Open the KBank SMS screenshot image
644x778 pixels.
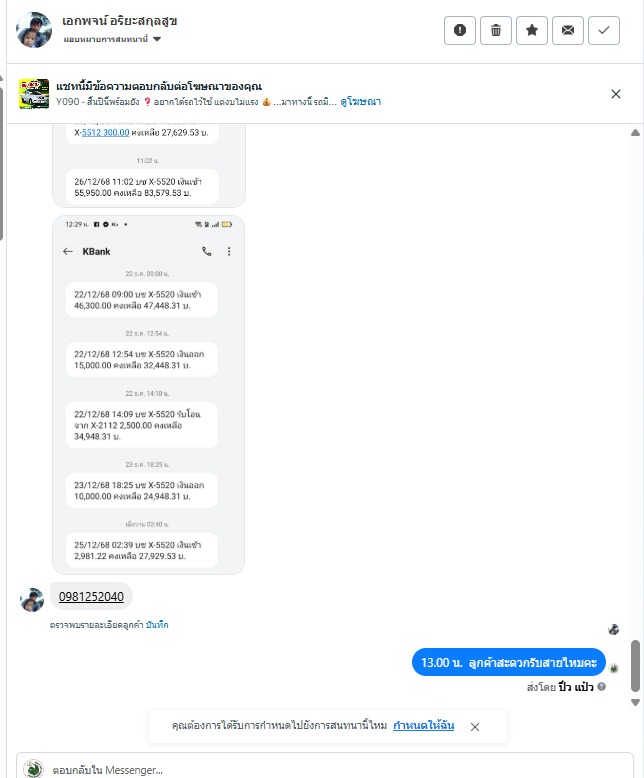coord(148,394)
